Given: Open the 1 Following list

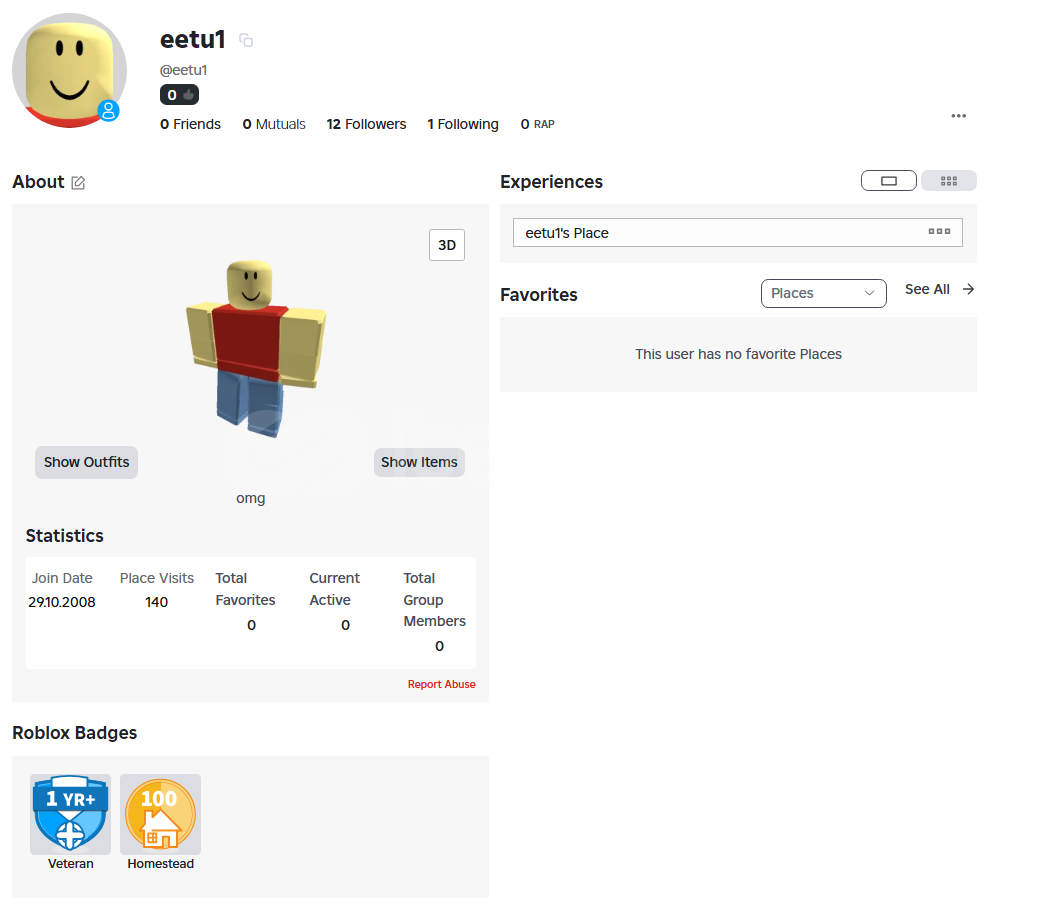Looking at the screenshot, I should tap(463, 124).
